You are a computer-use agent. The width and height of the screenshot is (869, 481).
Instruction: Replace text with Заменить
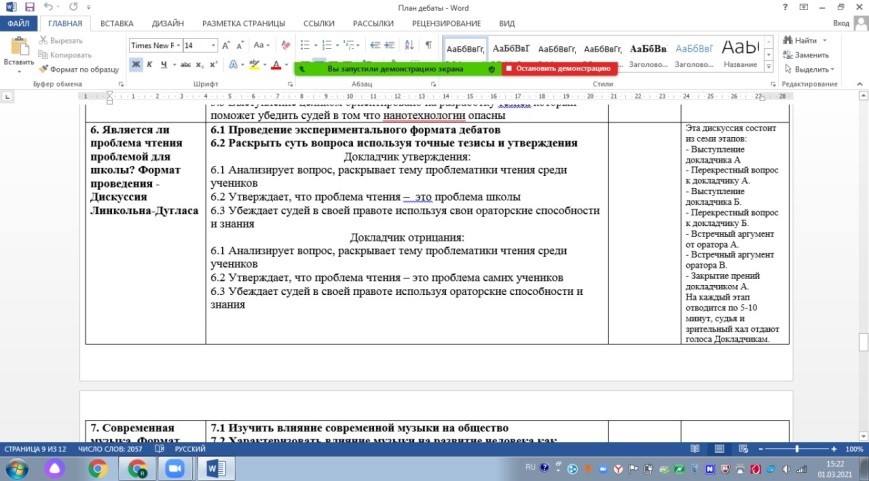coord(806,55)
